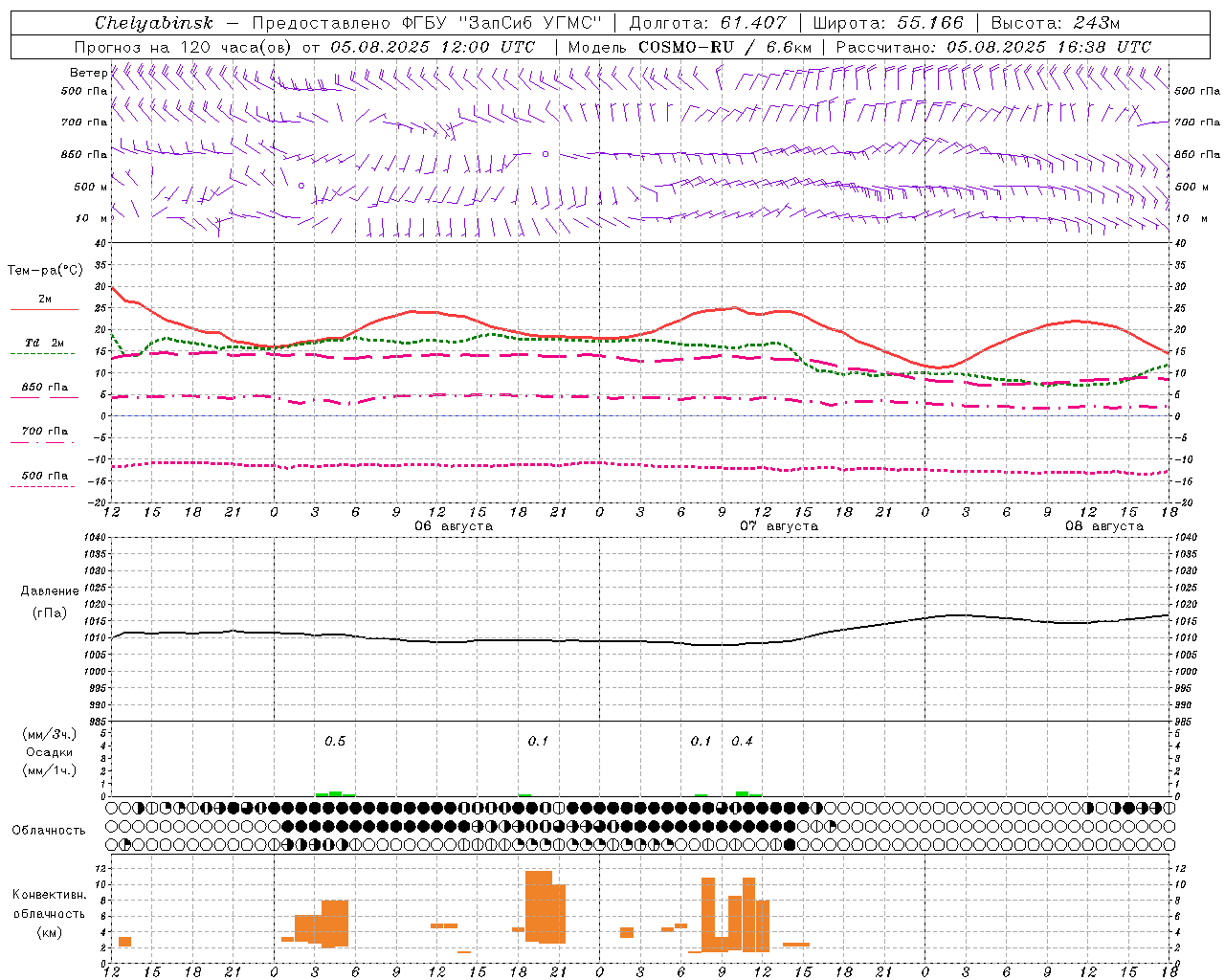Click the "Осадки" precipitation label
The height and width of the screenshot is (980, 1225).
(x=50, y=752)
